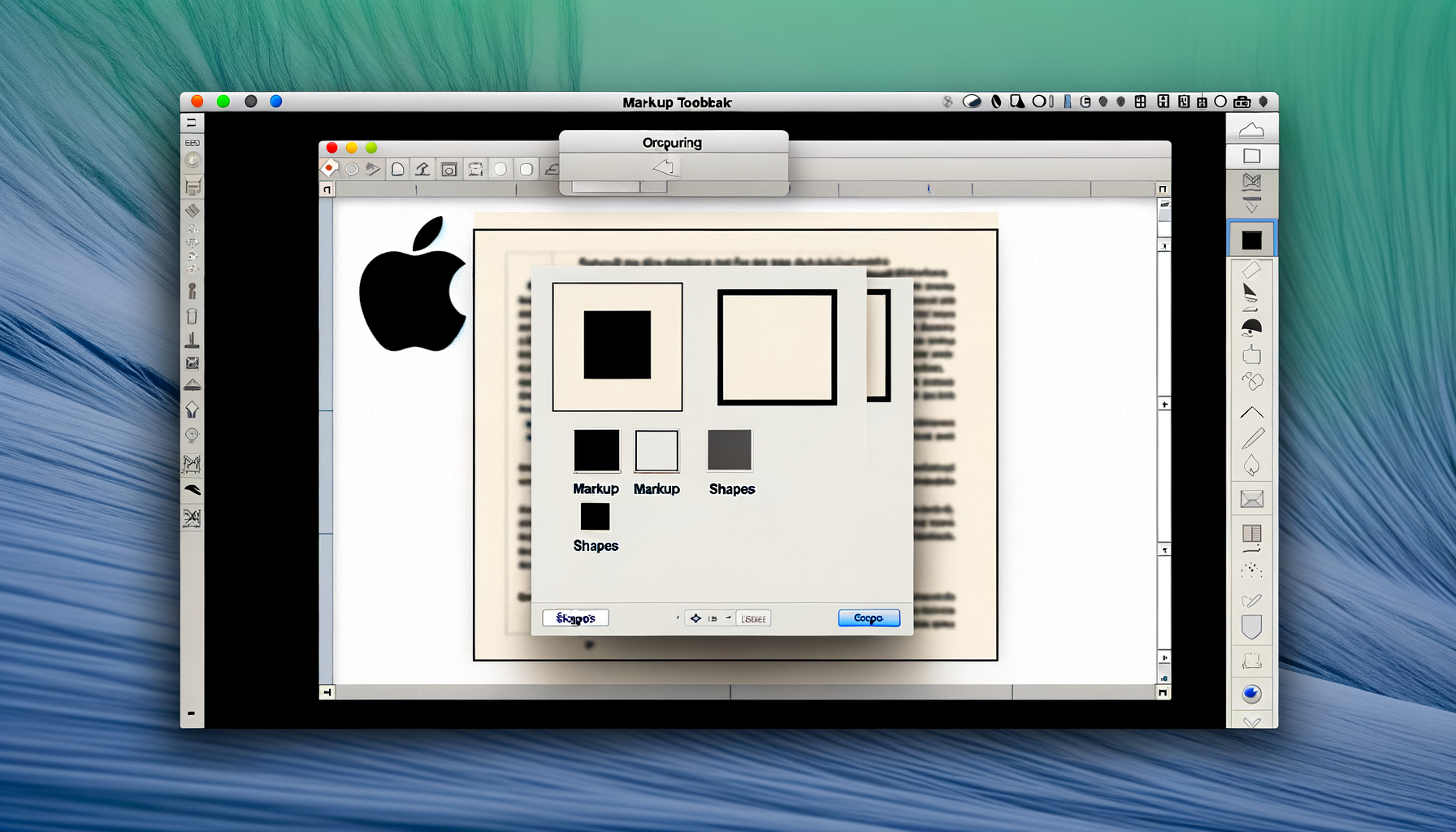Screen dimensions: 1456x832
Task: Select the rectangle shape tool in right toolbar
Action: (x=1251, y=154)
